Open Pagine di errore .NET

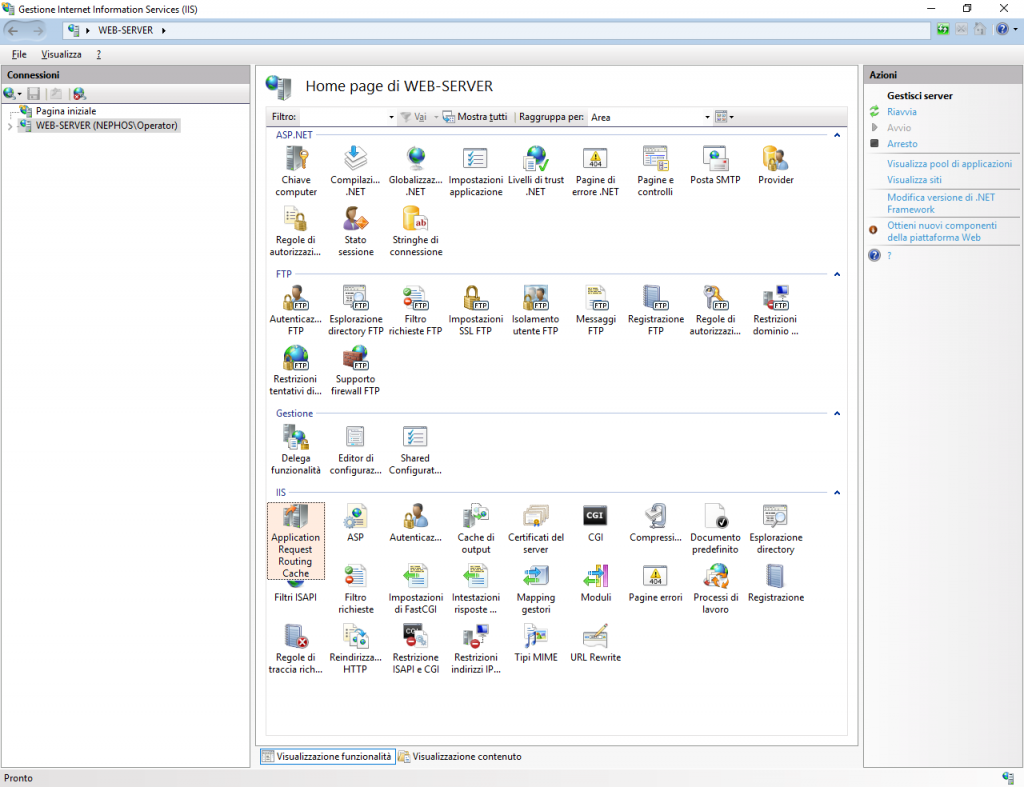click(x=596, y=171)
